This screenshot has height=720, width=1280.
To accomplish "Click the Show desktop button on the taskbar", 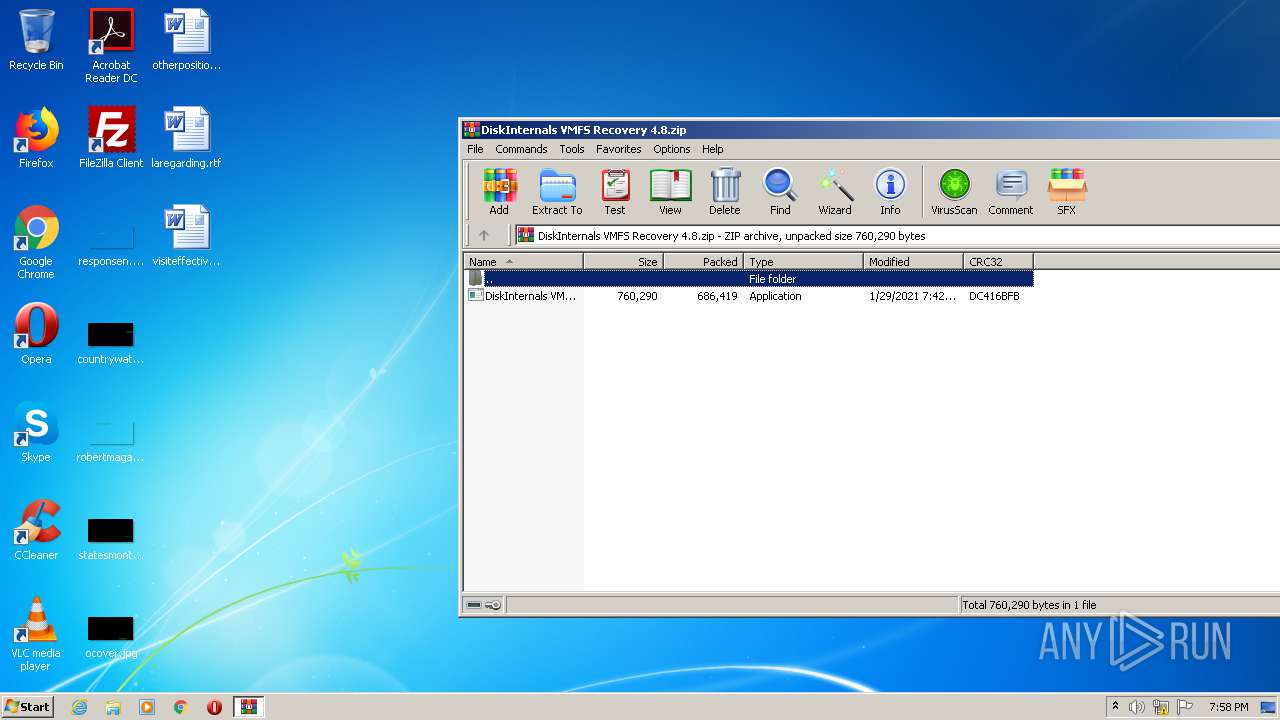I will 1269,707.
